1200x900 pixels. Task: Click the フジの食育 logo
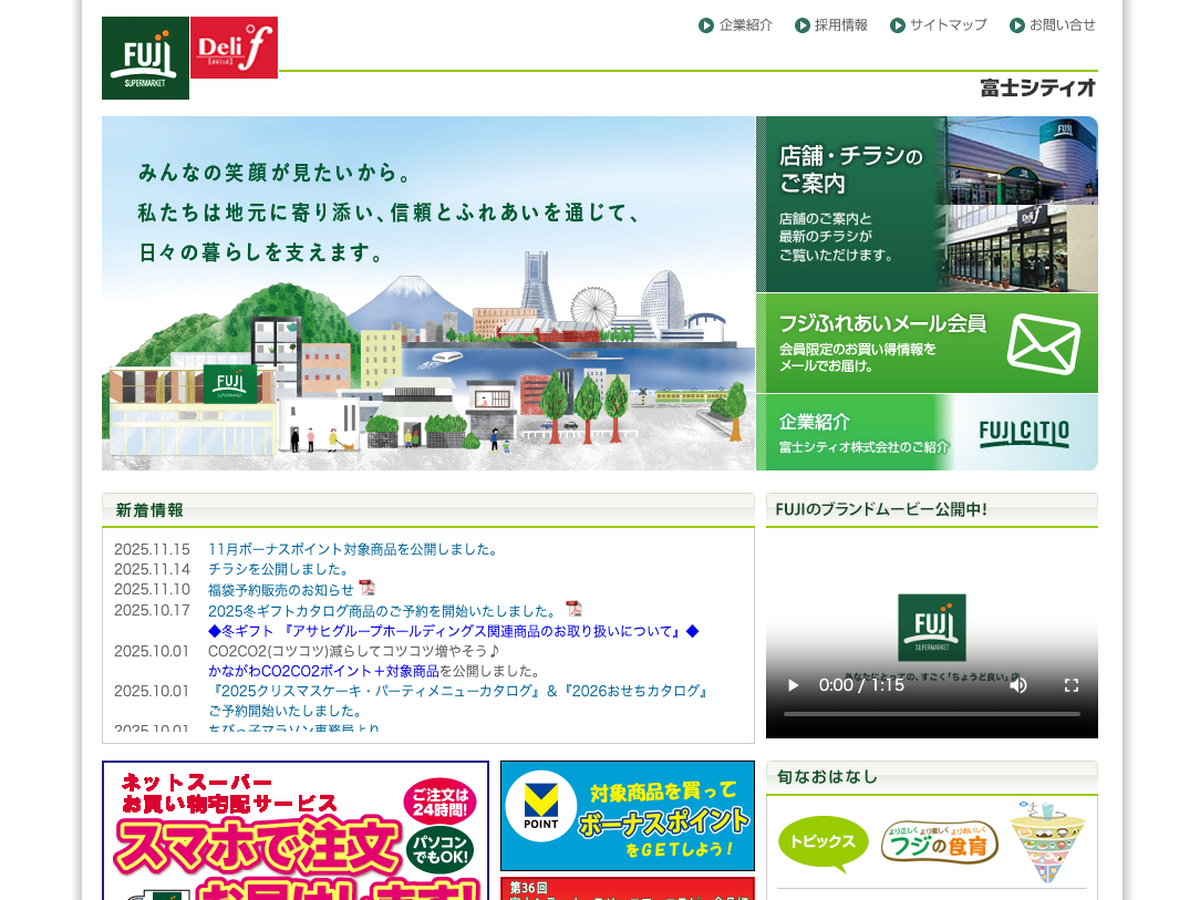pyautogui.click(x=940, y=841)
